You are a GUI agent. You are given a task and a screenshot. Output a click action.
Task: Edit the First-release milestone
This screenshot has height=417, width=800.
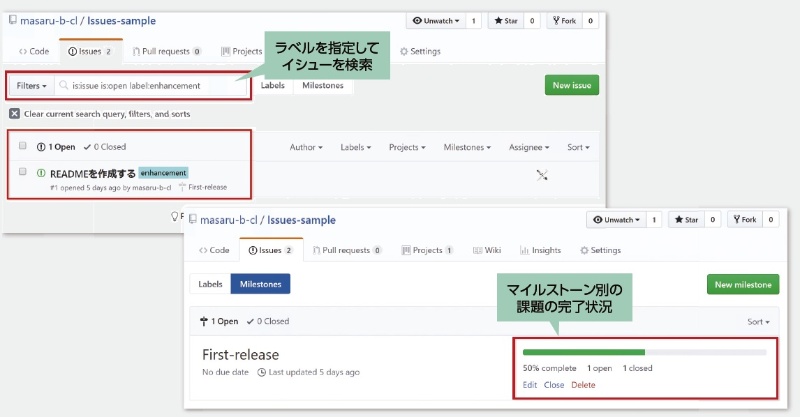(x=530, y=385)
